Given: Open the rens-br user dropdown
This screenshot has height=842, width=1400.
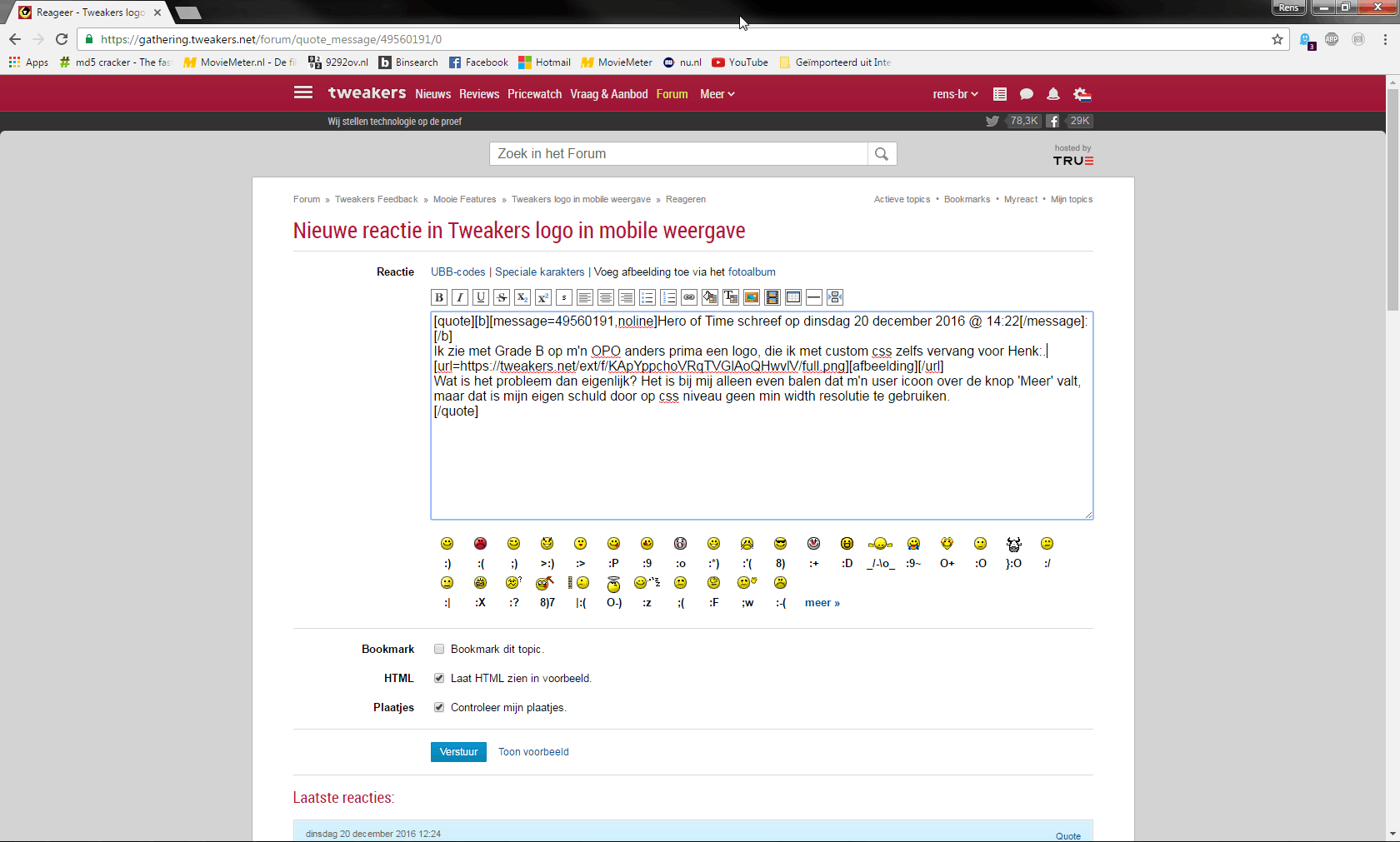Looking at the screenshot, I should 956,94.
